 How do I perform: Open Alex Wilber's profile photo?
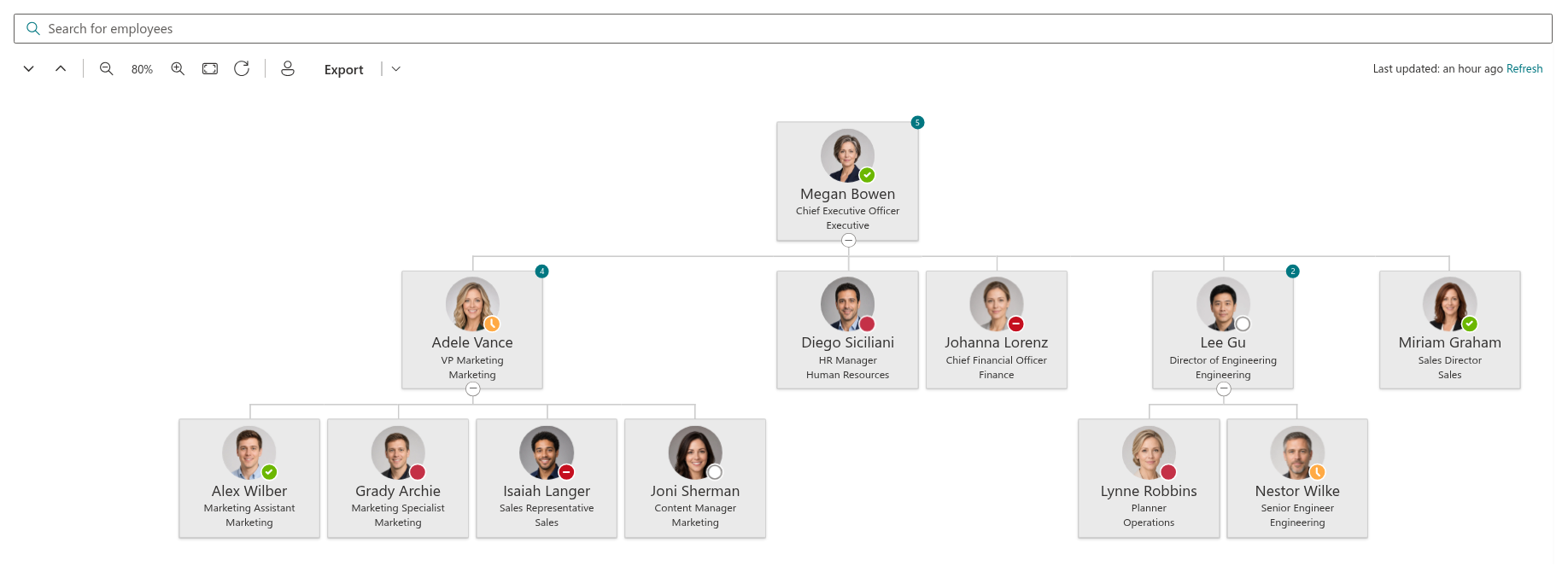click(x=249, y=452)
